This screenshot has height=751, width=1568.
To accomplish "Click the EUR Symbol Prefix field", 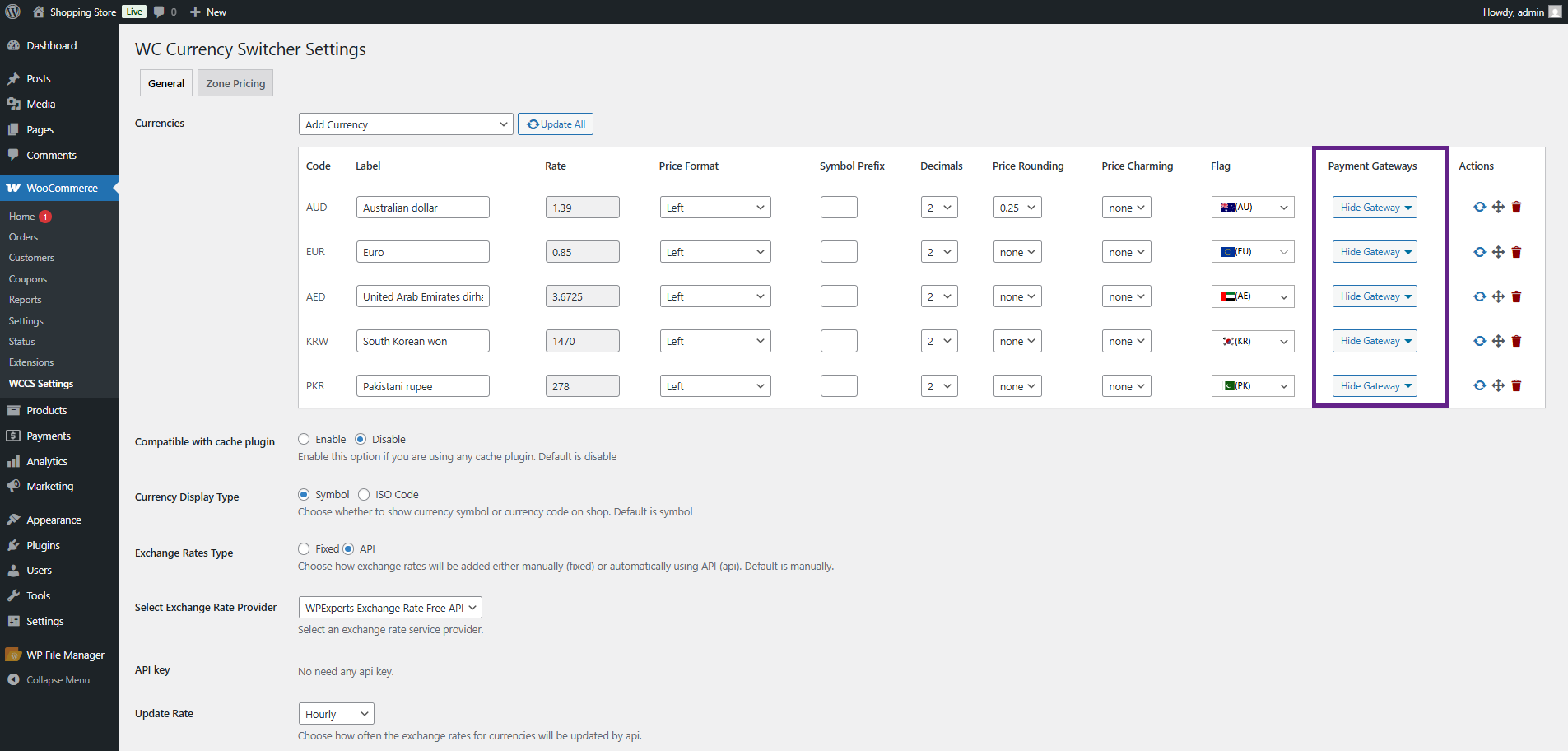I will pyautogui.click(x=839, y=252).
